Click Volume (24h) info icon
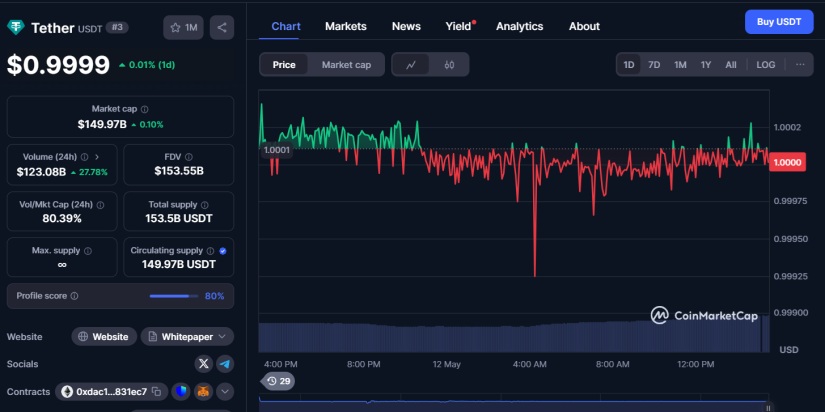The image size is (825, 412). pyautogui.click(x=84, y=157)
